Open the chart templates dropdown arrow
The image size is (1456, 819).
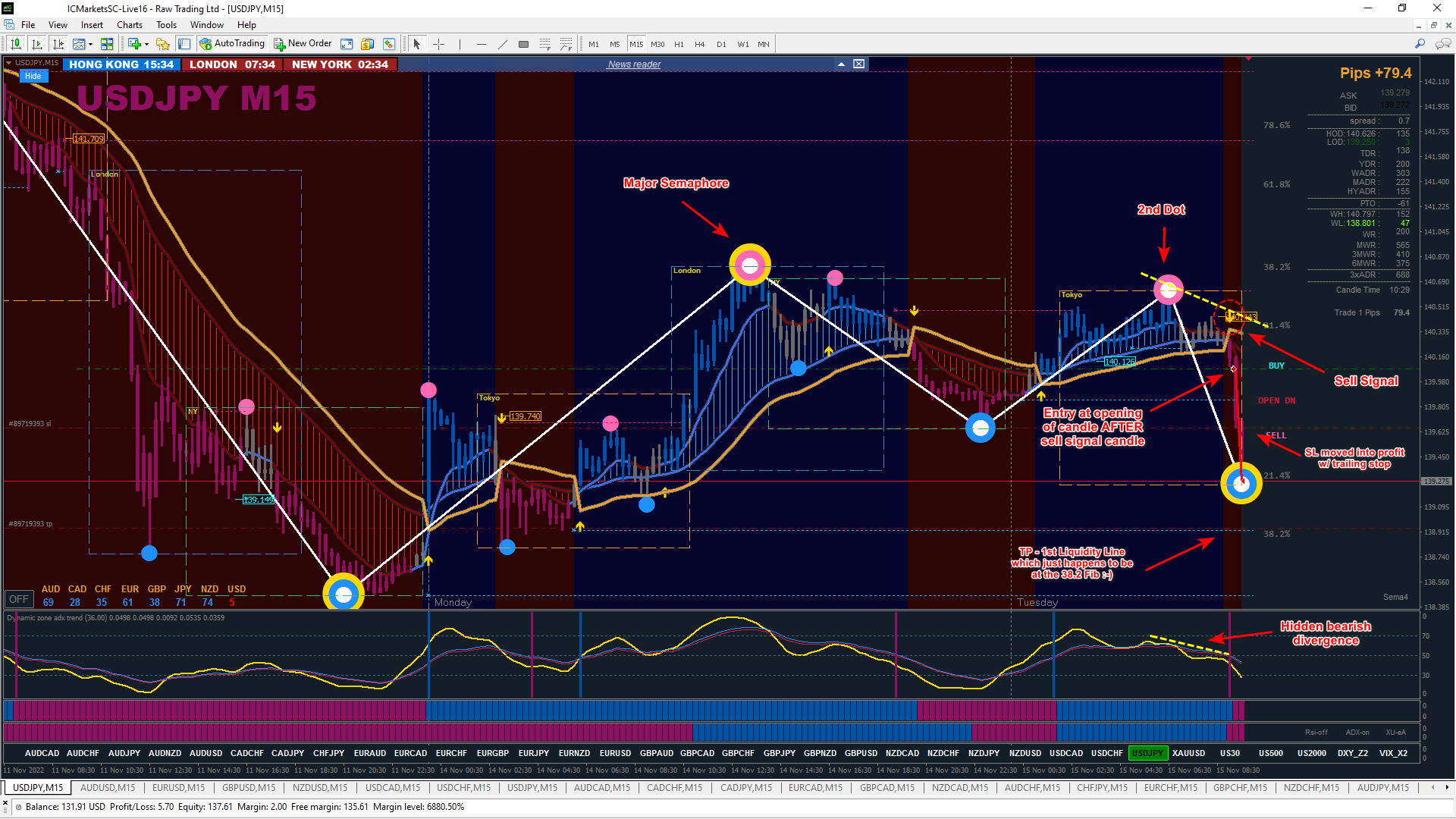90,44
